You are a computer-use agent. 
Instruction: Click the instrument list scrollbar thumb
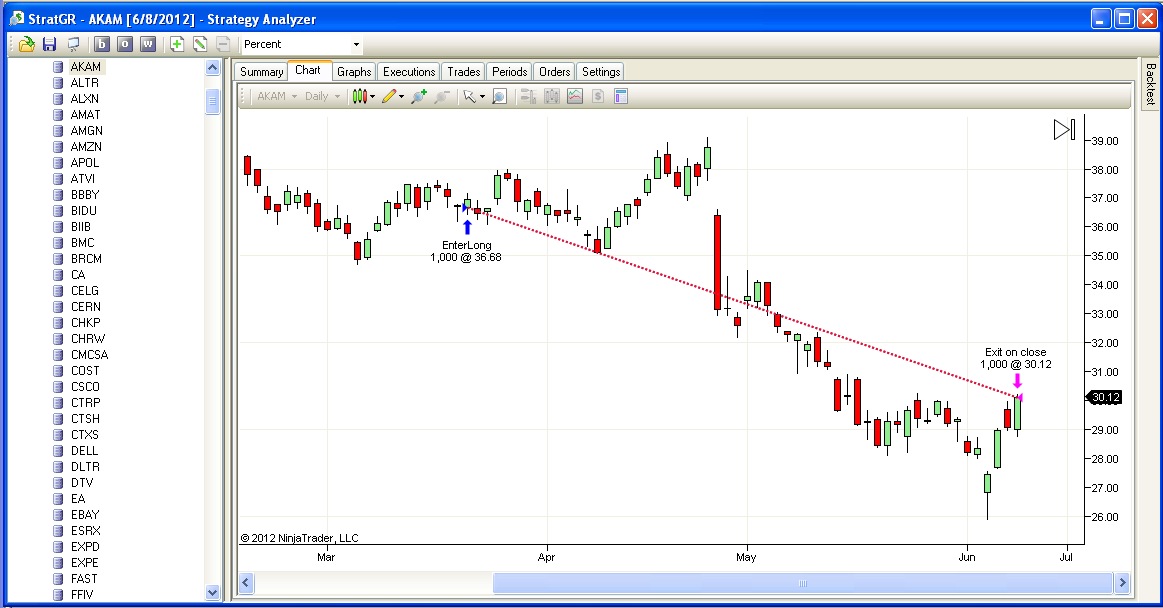[x=212, y=102]
